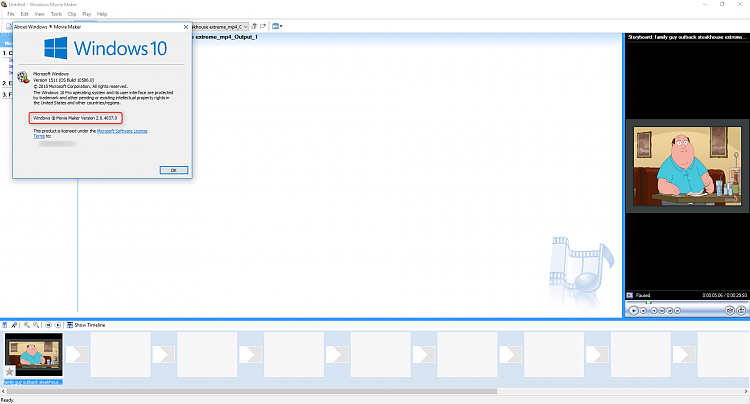Click the Take Picture icon
750x404 pixels.
coord(741,311)
